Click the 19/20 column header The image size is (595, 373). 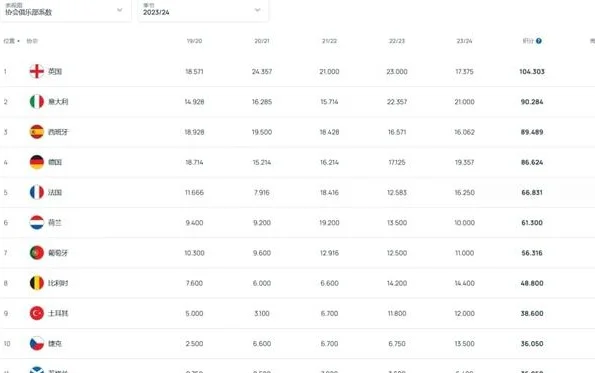point(194,41)
